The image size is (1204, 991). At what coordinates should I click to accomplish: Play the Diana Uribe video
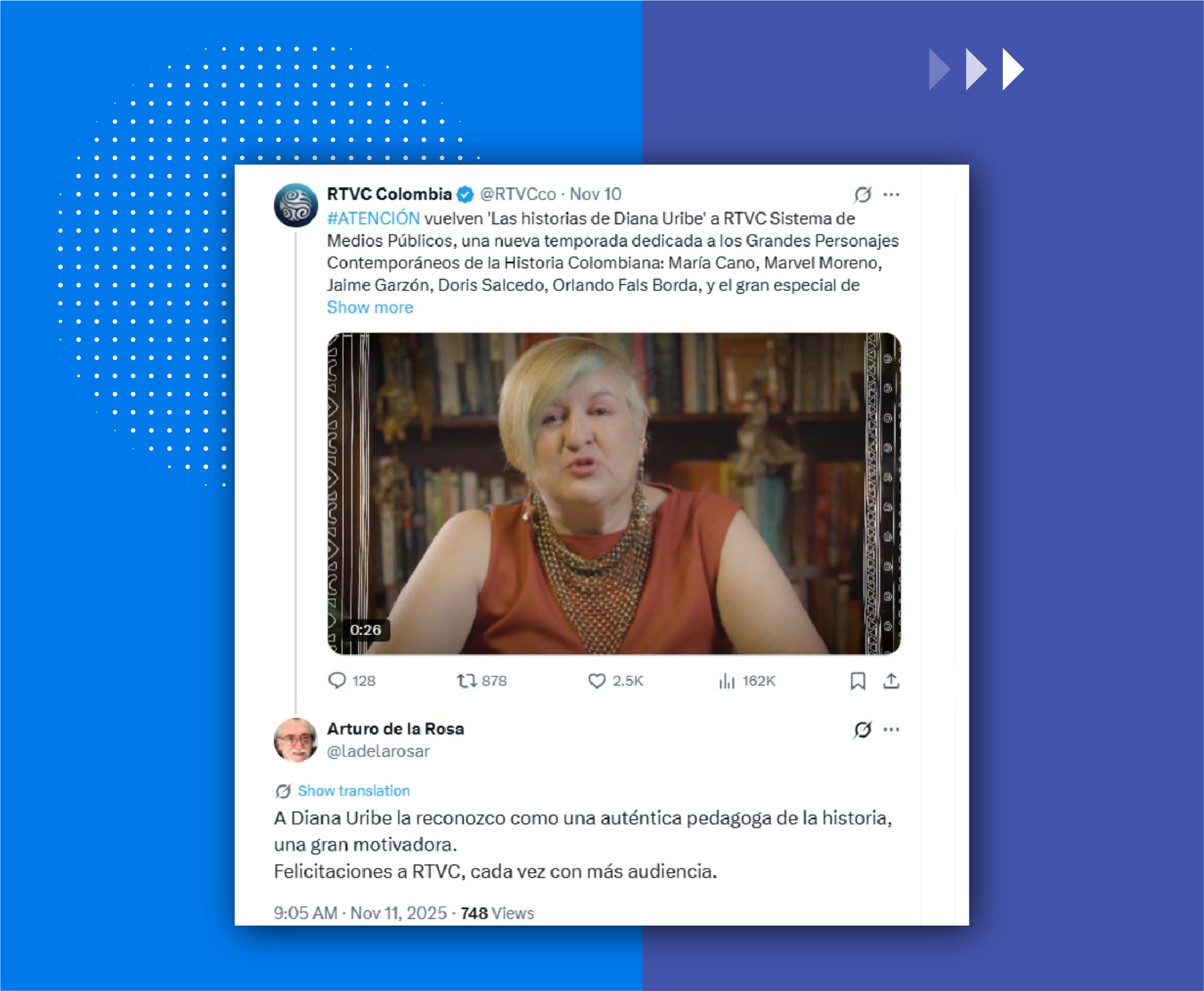coord(614,493)
